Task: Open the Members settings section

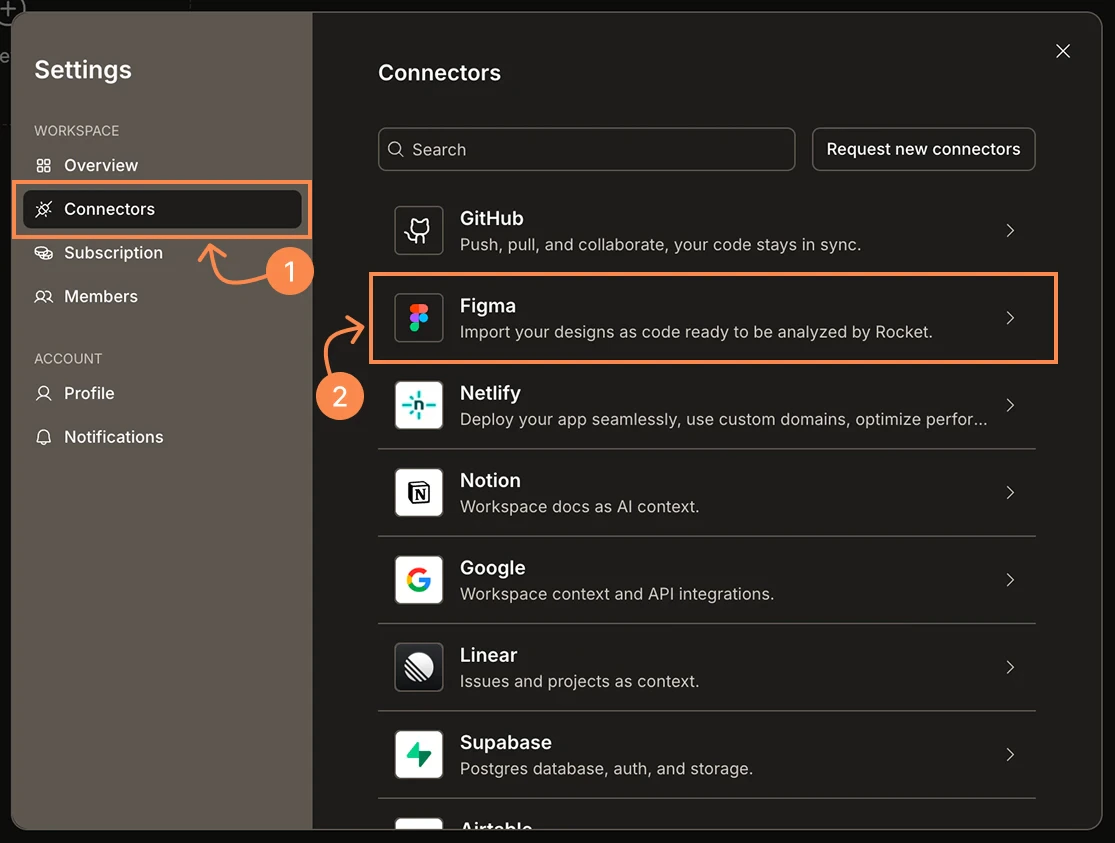Action: click(101, 296)
